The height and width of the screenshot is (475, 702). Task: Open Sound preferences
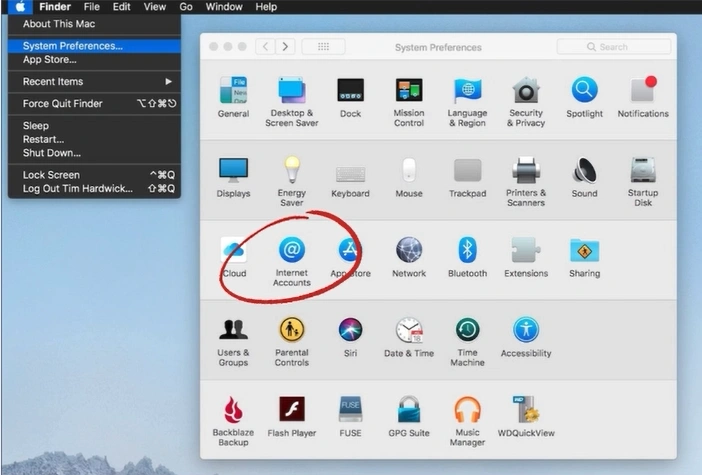point(584,177)
